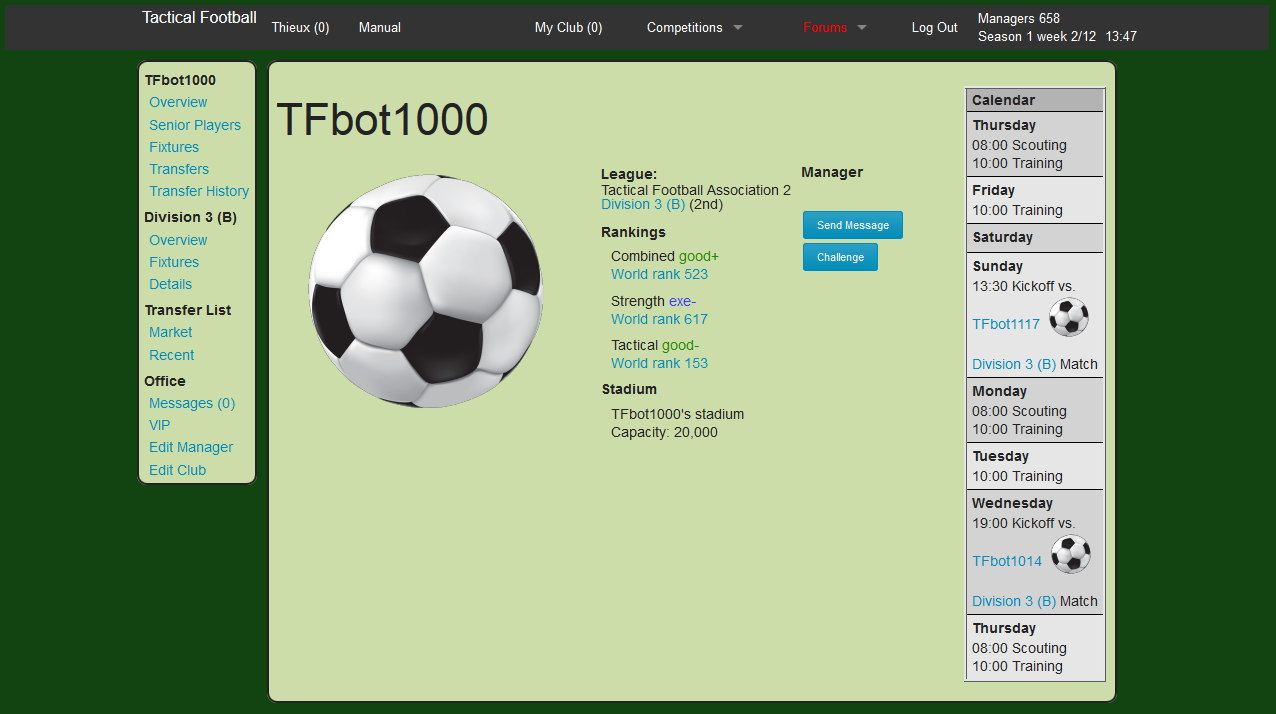View World rank 523 for Combined rating
The image size is (1276, 714).
pyautogui.click(x=659, y=274)
